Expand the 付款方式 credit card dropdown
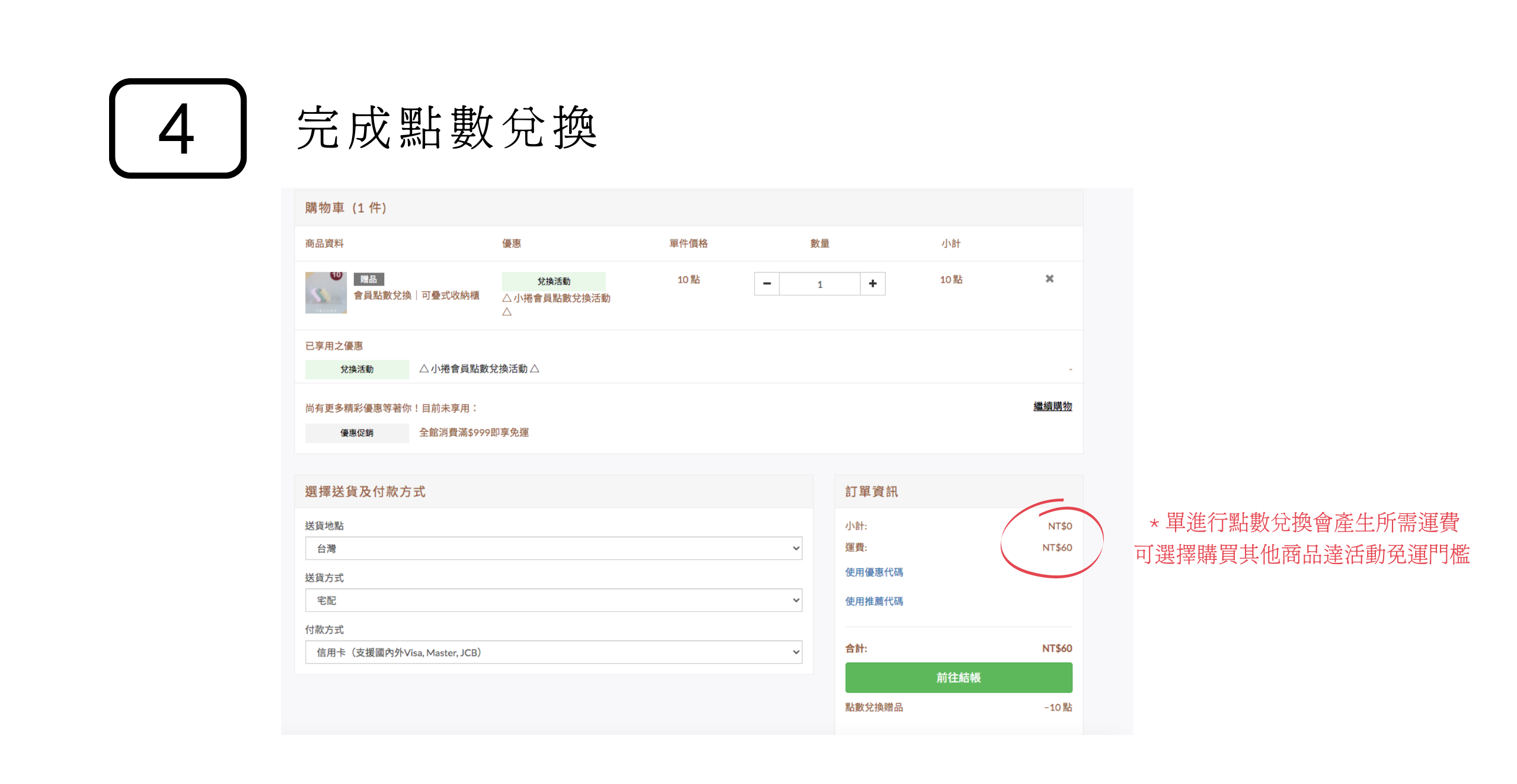The image size is (1517, 784). pyautogui.click(x=553, y=652)
